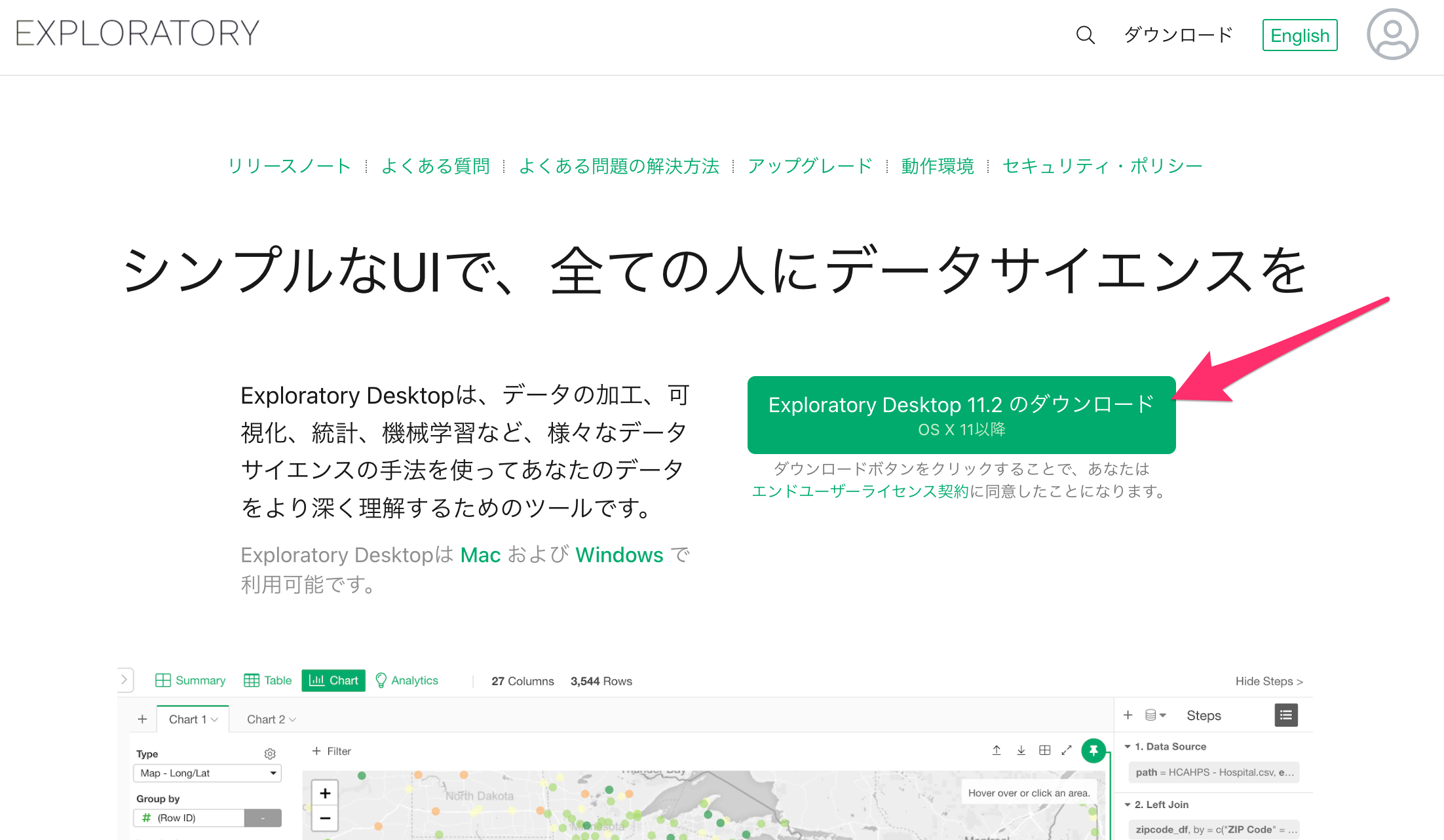Show chart data with the table grid icon

(1045, 750)
